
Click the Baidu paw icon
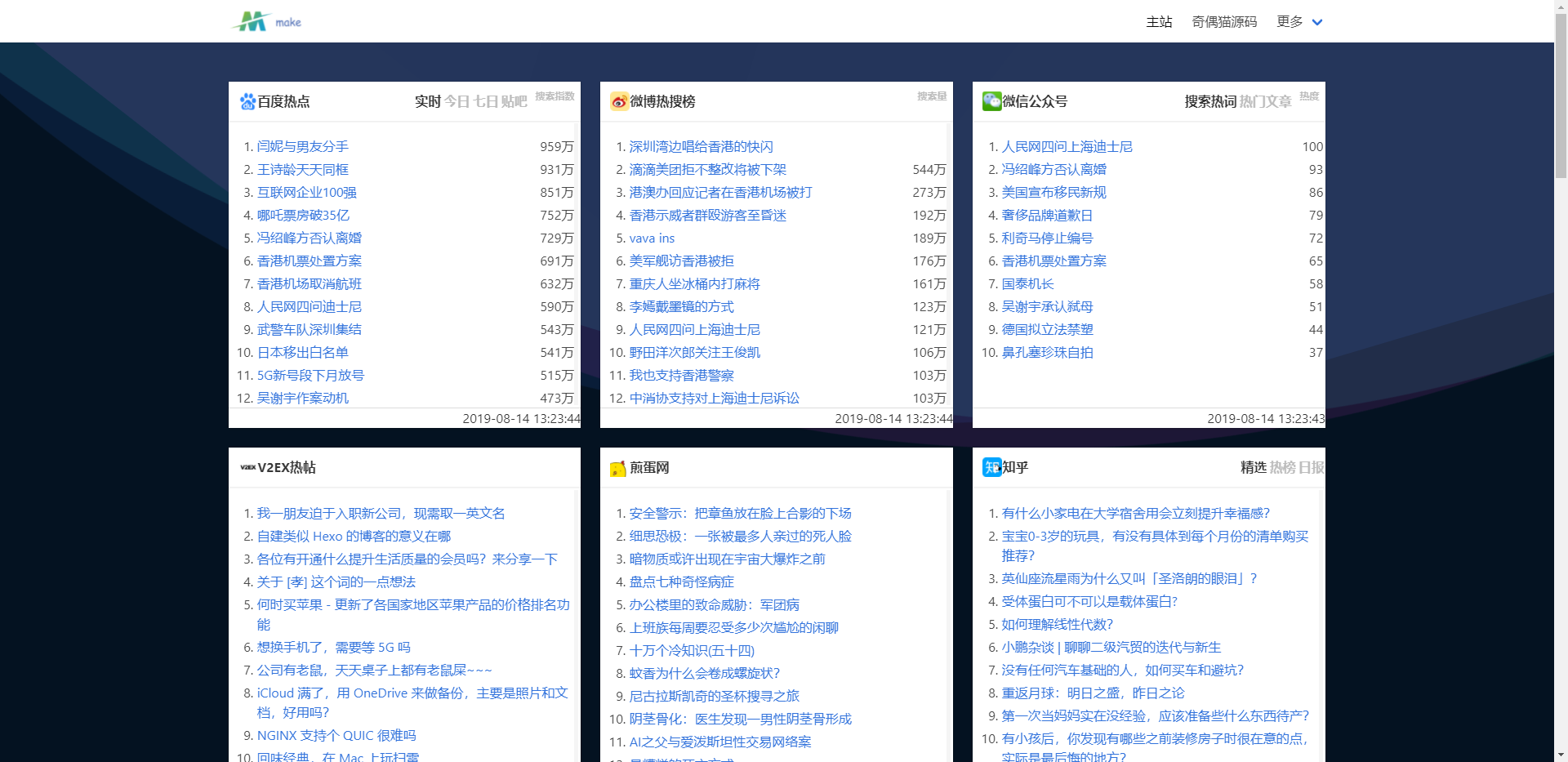point(247,101)
